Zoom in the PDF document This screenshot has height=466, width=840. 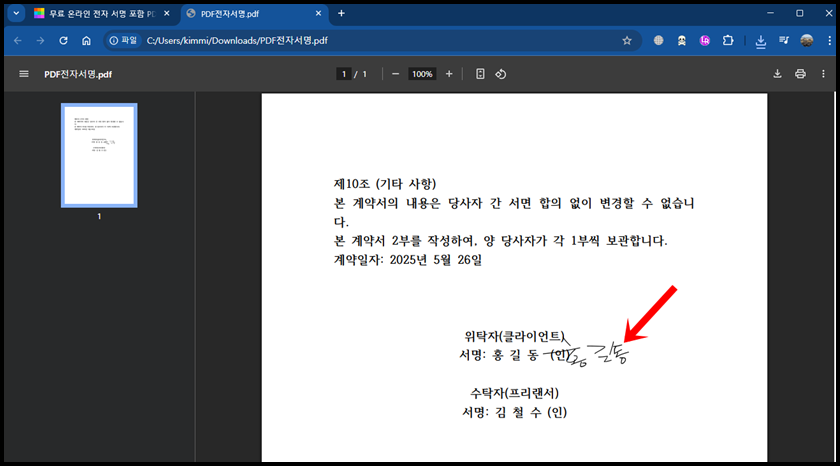pyautogui.click(x=449, y=74)
